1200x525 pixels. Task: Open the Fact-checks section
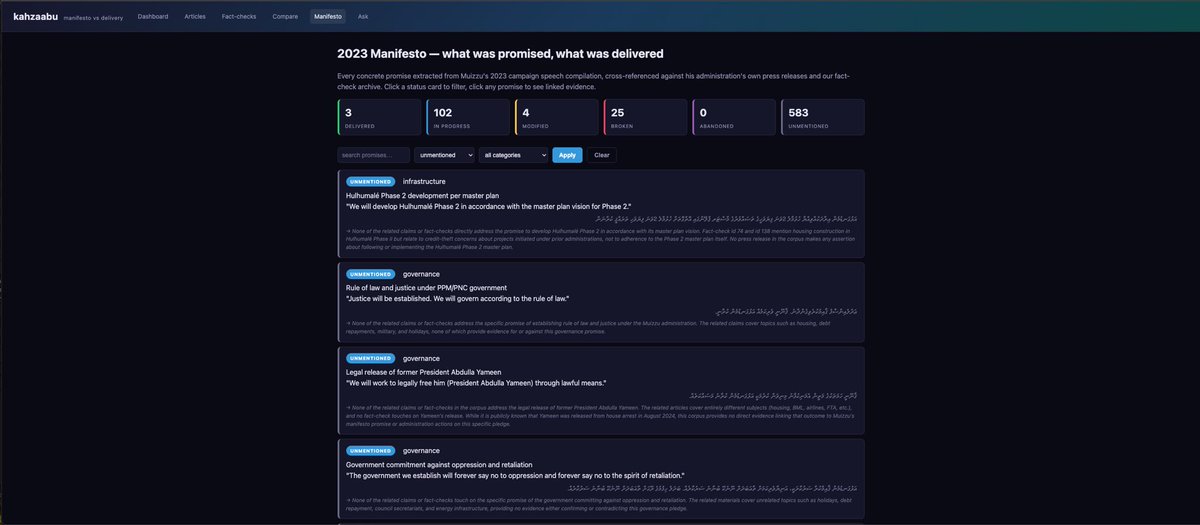239,17
